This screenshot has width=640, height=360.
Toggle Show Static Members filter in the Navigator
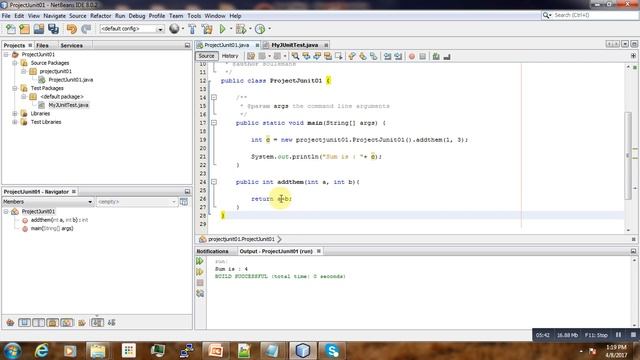[x=38, y=323]
